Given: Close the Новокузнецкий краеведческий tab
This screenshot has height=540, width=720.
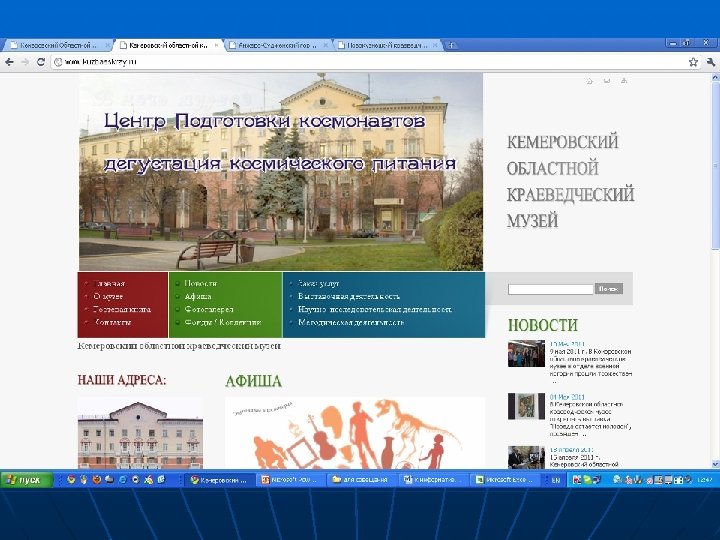Looking at the screenshot, I should [x=434, y=45].
